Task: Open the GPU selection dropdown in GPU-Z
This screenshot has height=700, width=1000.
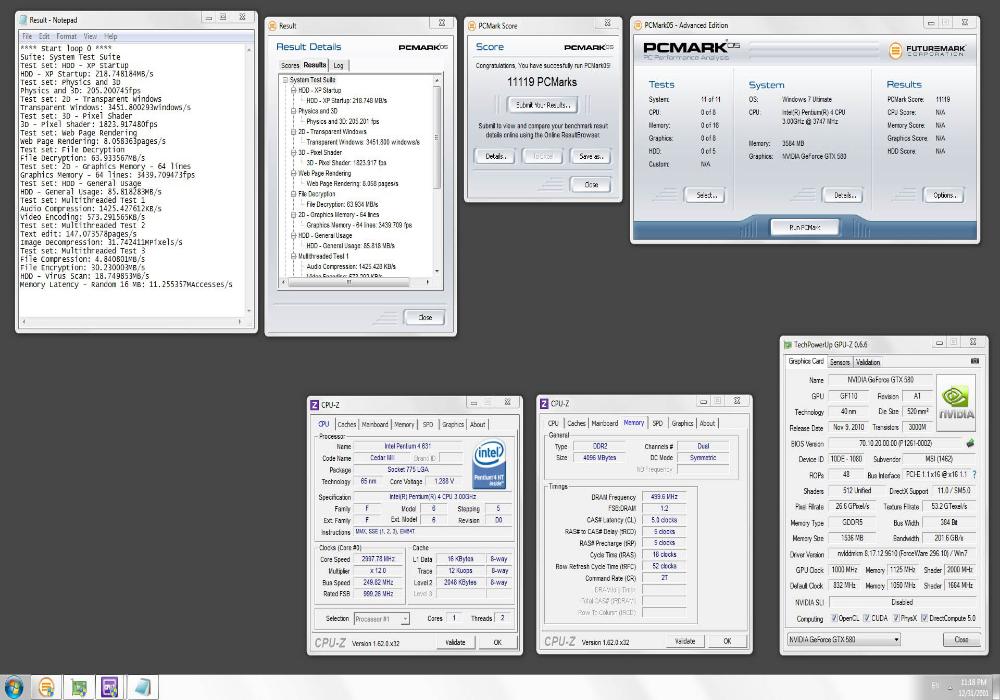Action: [843, 639]
